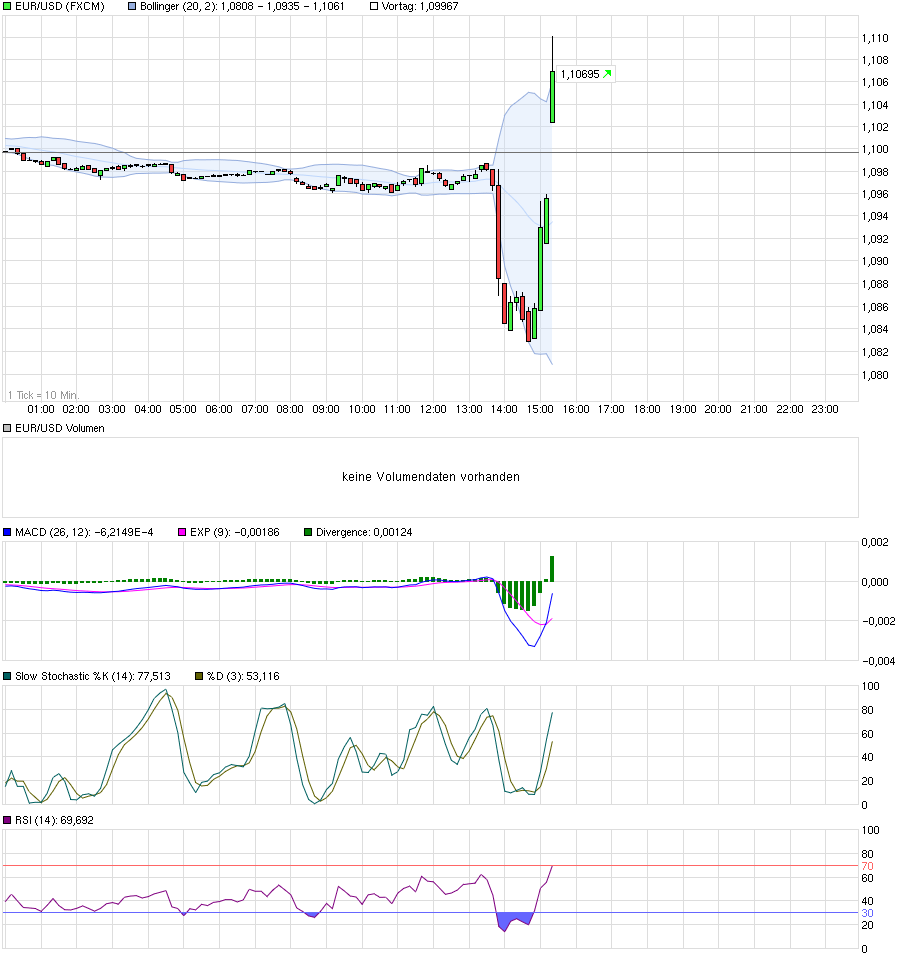Click the purple RSI (14) legend square
The height and width of the screenshot is (958, 900).
coord(6,820)
